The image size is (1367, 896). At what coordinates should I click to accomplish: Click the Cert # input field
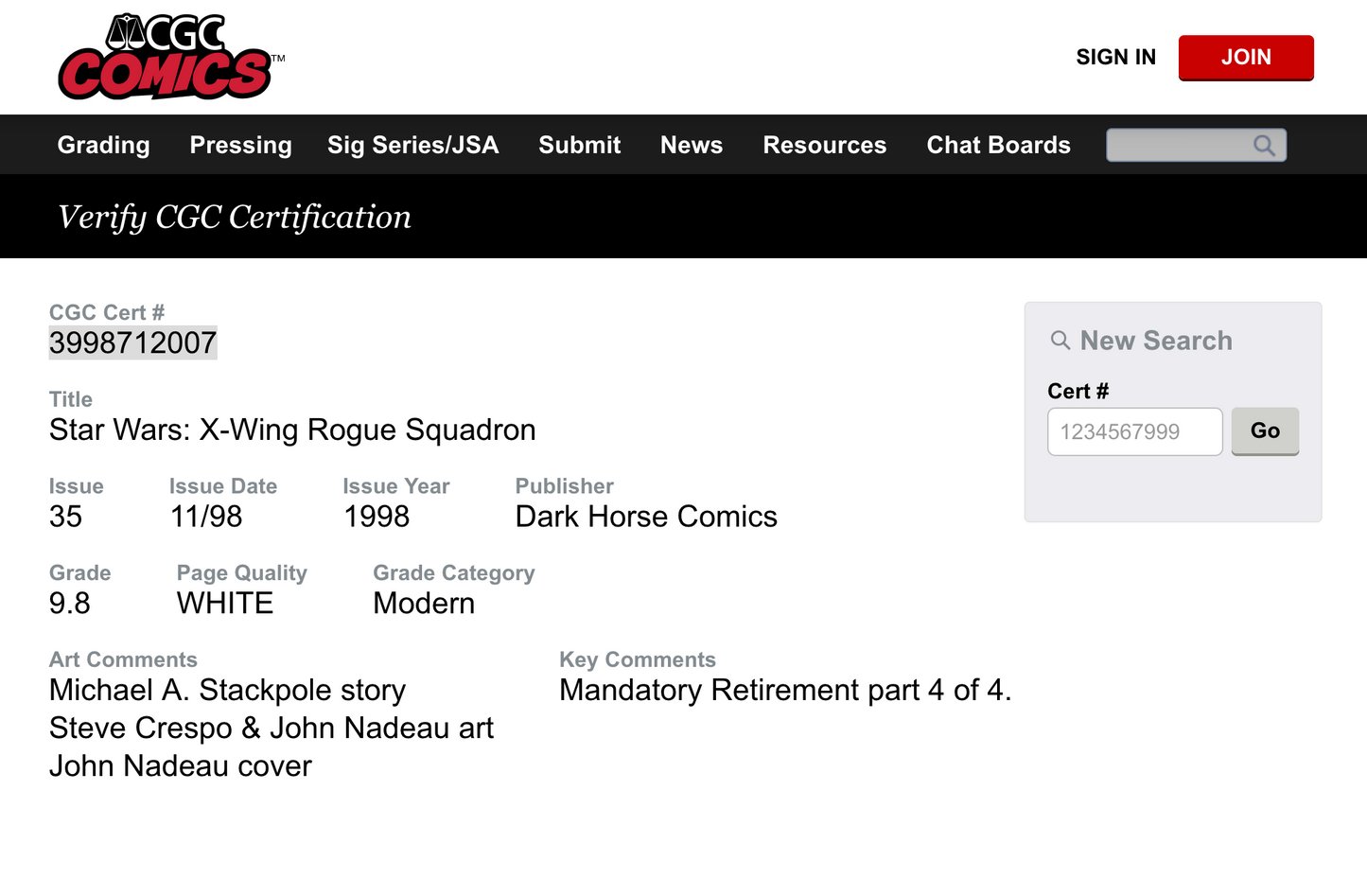tap(1134, 432)
